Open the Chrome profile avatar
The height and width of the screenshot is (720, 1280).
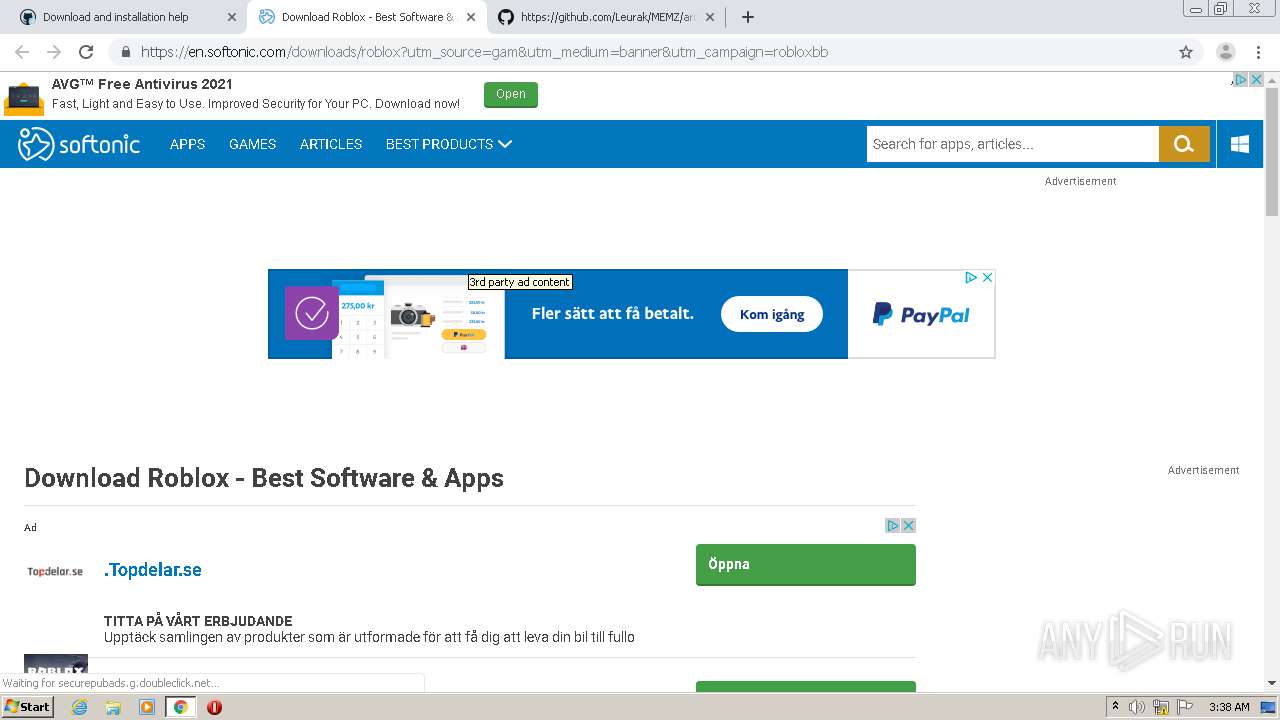(1226, 52)
